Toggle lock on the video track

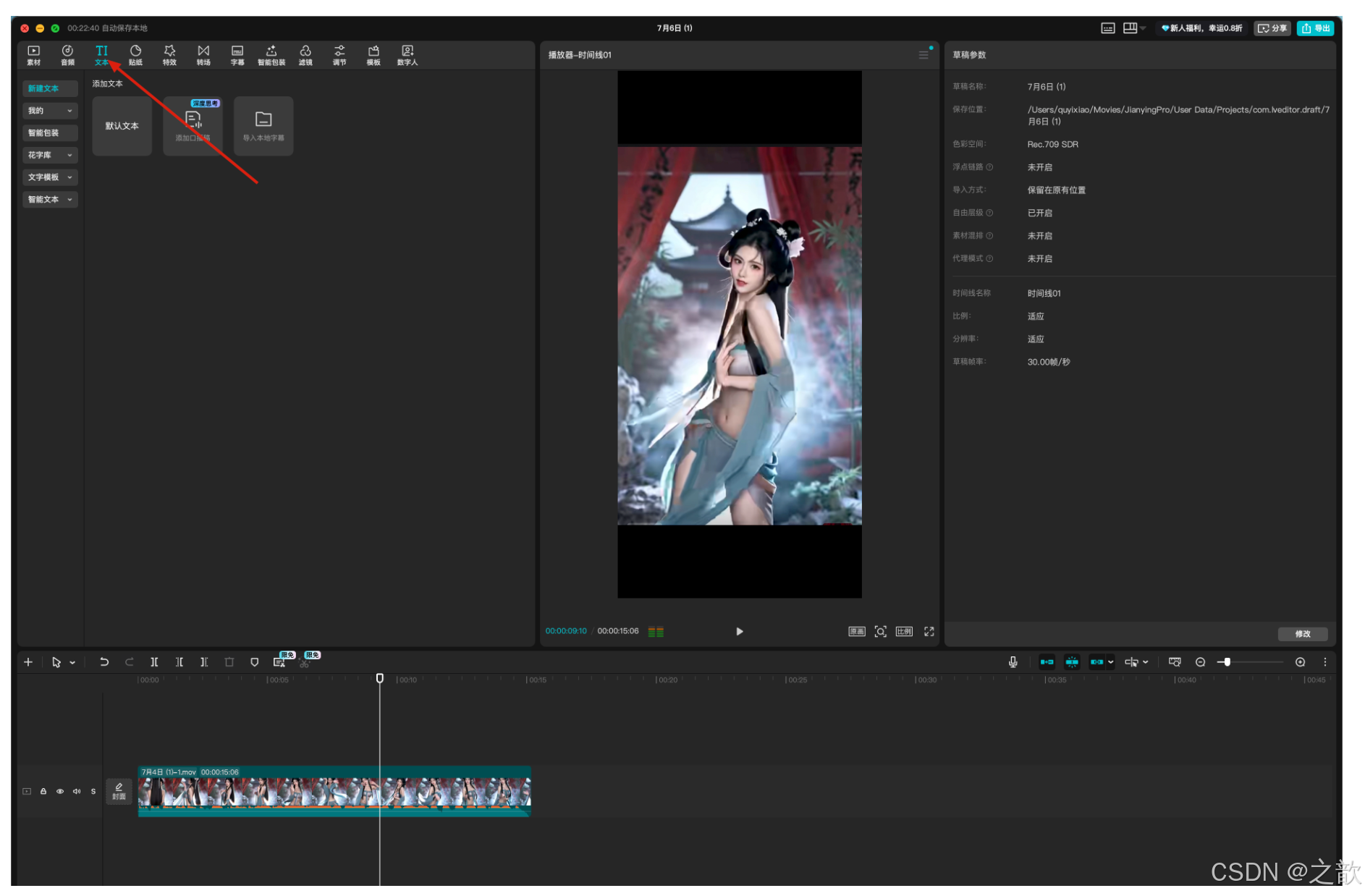[x=43, y=792]
